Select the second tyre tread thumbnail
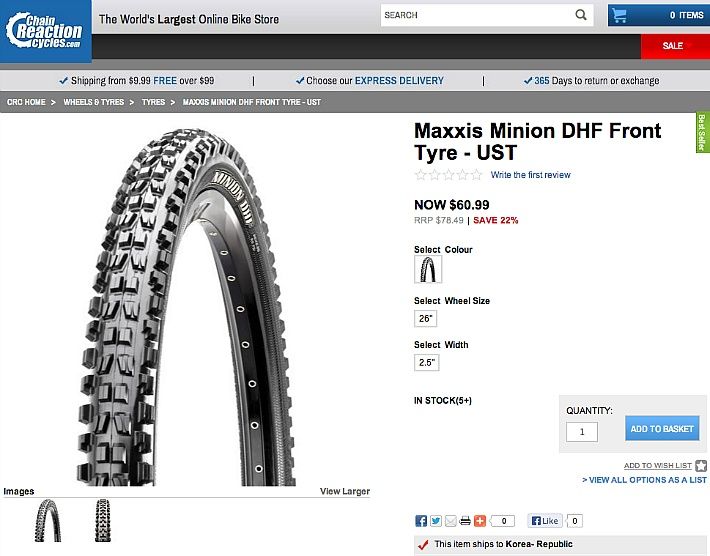Viewport: 710px width, 556px height. [x=103, y=521]
